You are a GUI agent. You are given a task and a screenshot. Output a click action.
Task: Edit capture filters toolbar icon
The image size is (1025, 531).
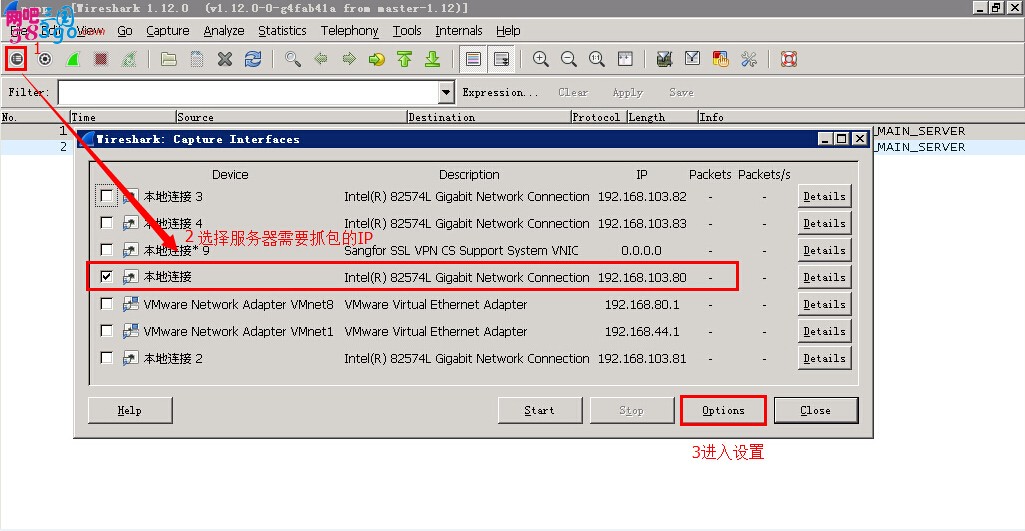665,60
